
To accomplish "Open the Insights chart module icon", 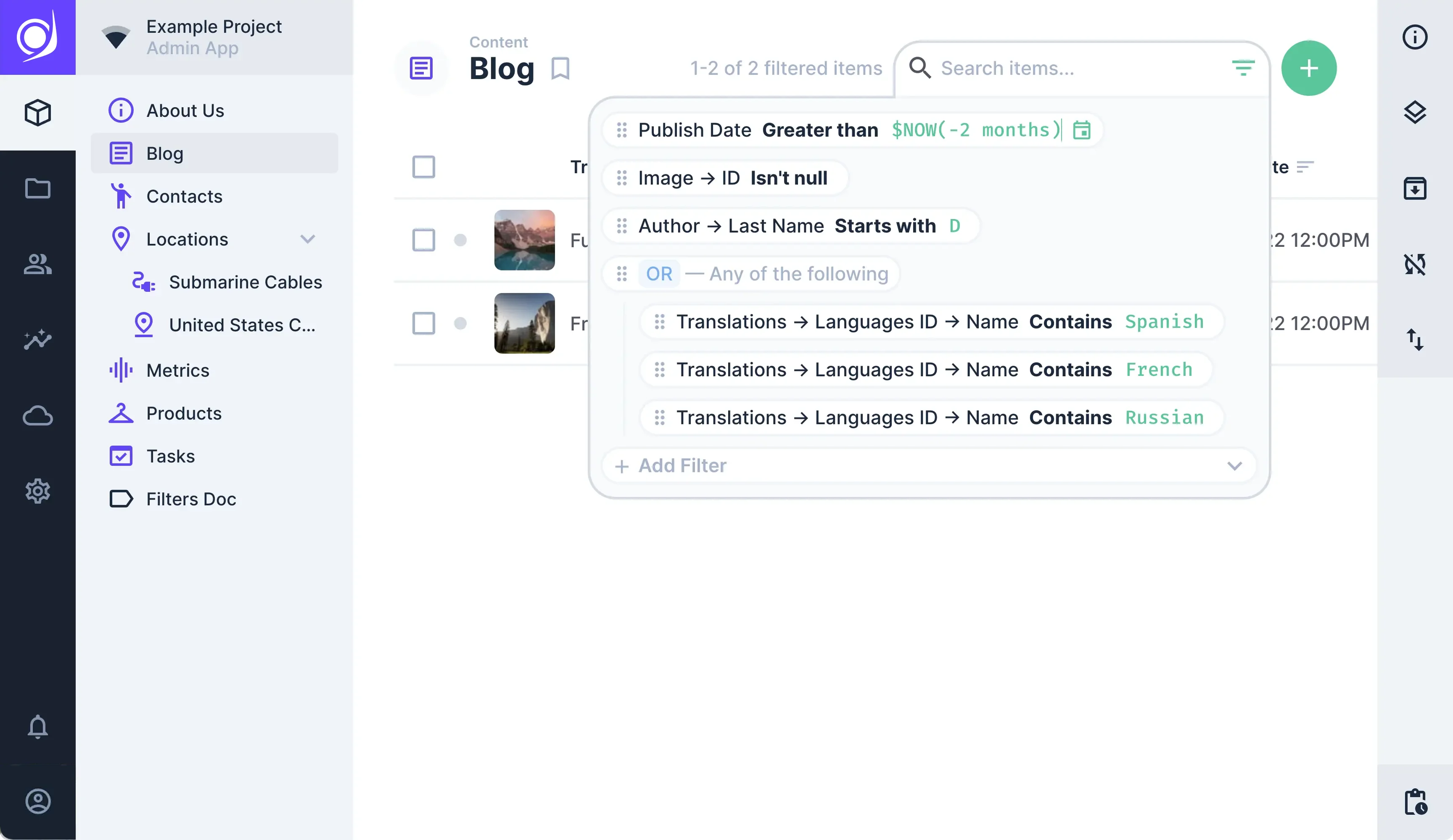I will coord(37,340).
